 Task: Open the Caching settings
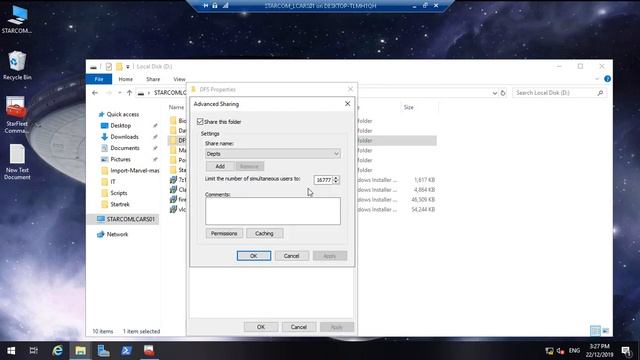(264, 233)
